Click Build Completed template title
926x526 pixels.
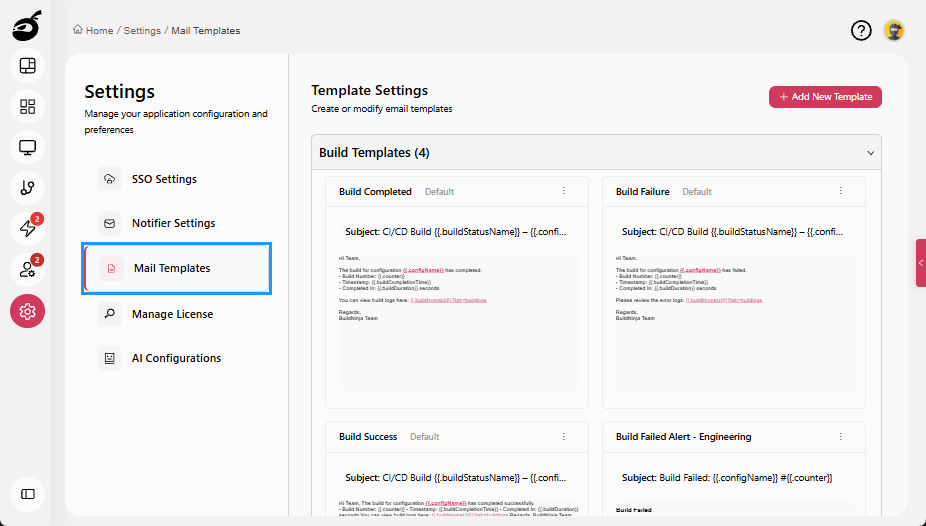click(x=375, y=192)
